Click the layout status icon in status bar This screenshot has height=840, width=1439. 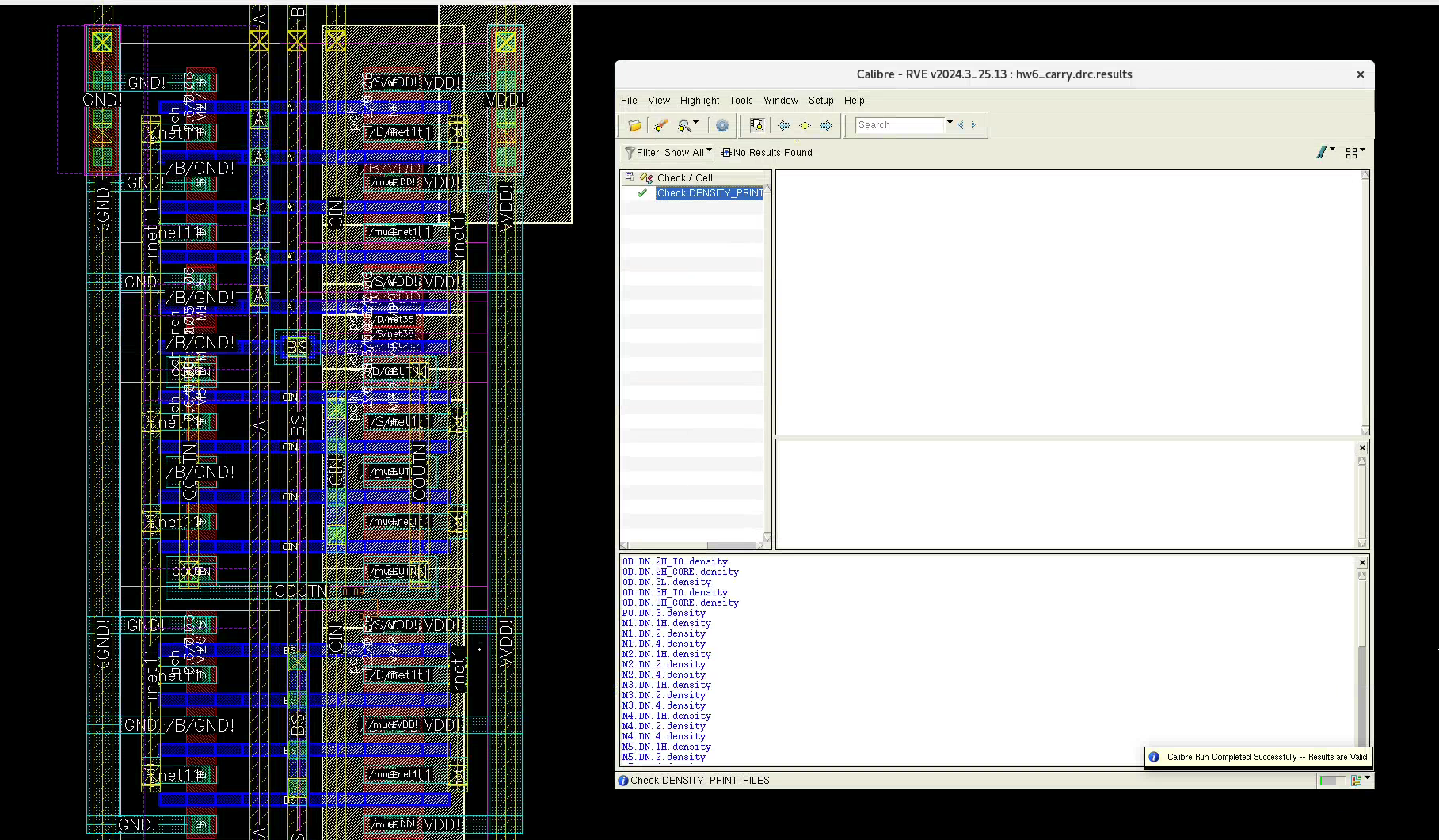(x=1357, y=781)
